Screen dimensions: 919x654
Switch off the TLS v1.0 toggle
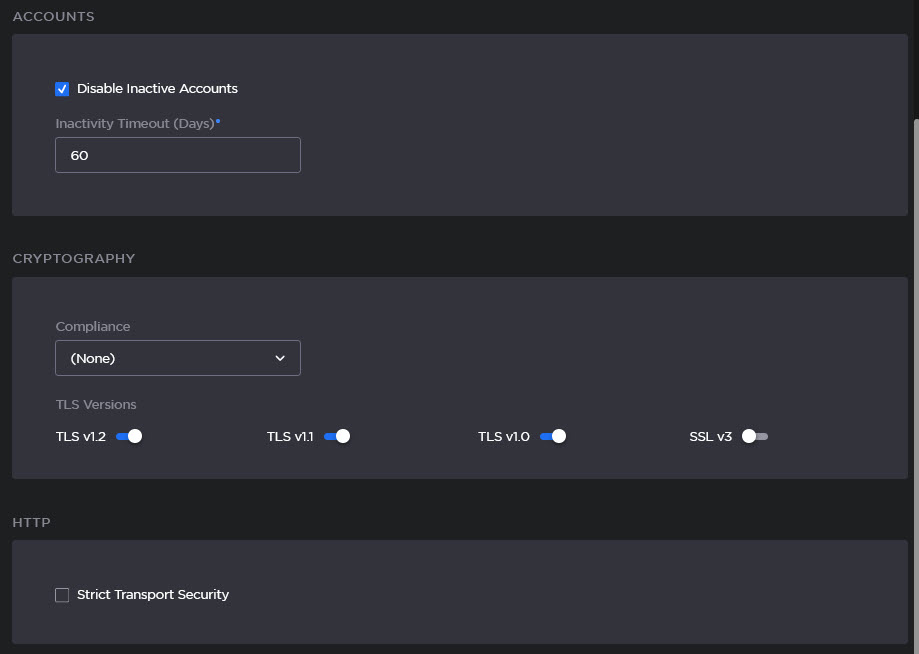553,436
